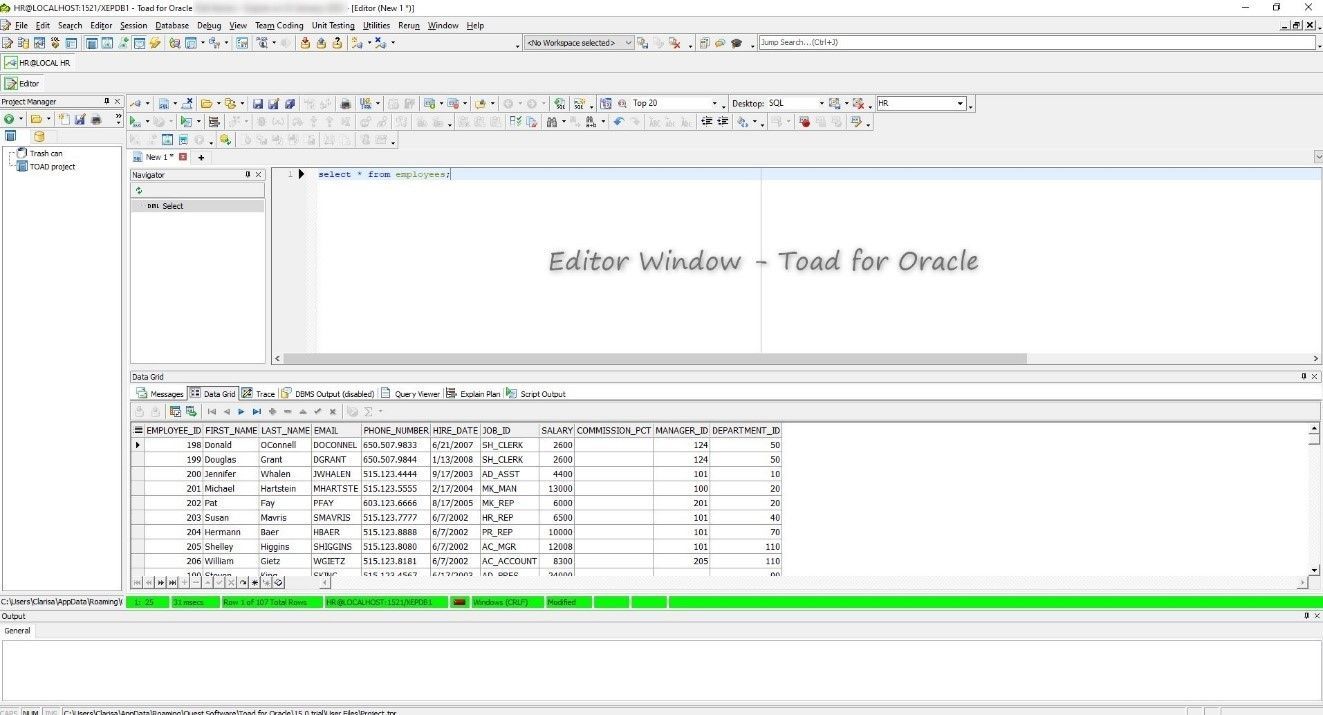Open the Unit Testing menu

pyautogui.click(x=333, y=25)
